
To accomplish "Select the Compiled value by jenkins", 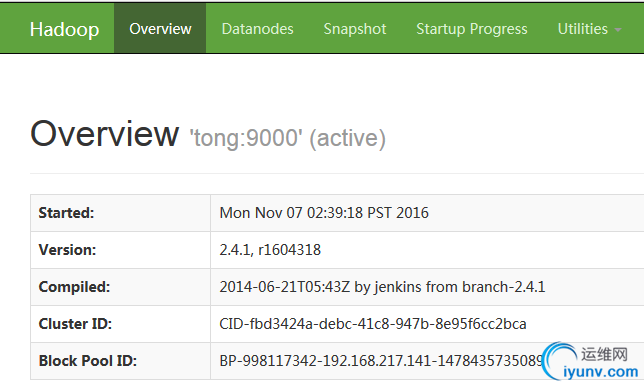I will pyautogui.click(x=382, y=287).
